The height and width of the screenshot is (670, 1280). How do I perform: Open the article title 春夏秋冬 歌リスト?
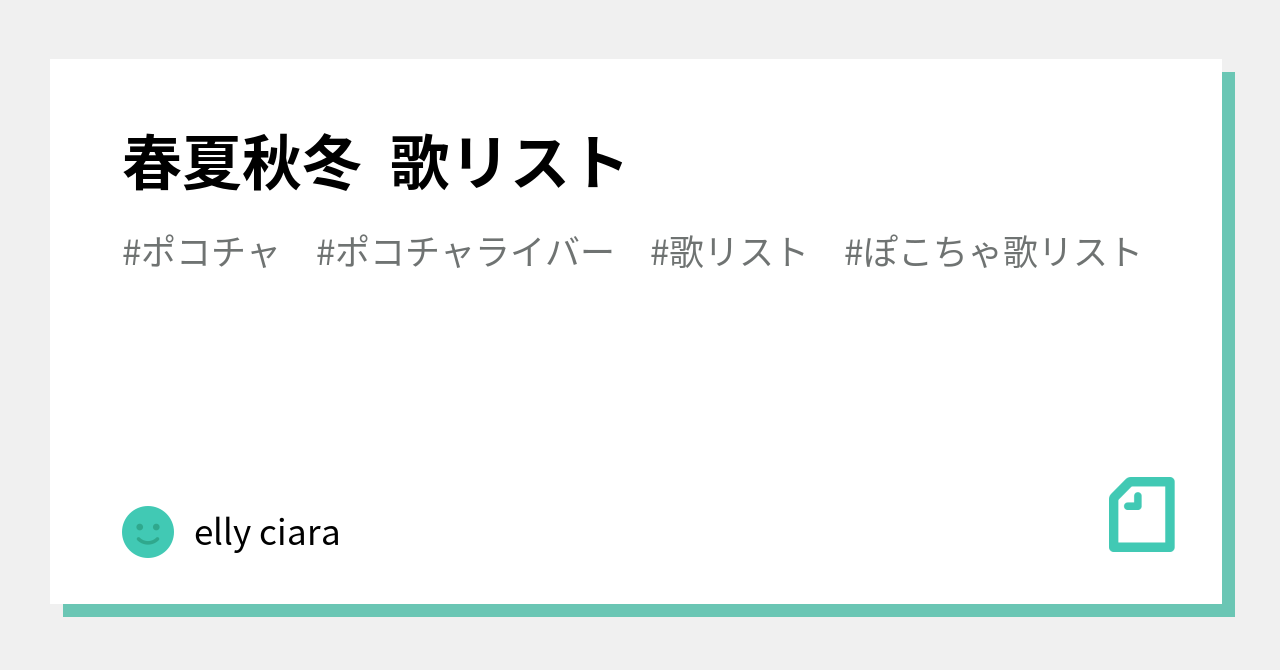pos(375,163)
